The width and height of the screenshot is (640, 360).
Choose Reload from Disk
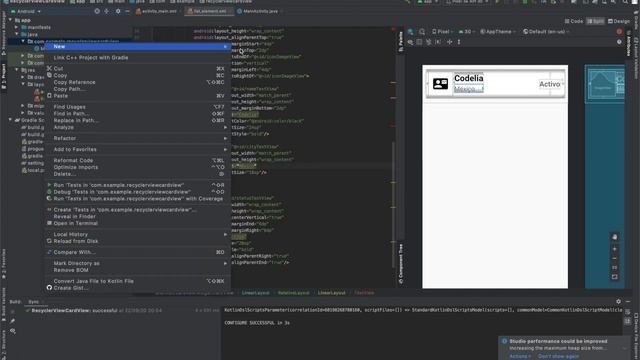coord(138,241)
